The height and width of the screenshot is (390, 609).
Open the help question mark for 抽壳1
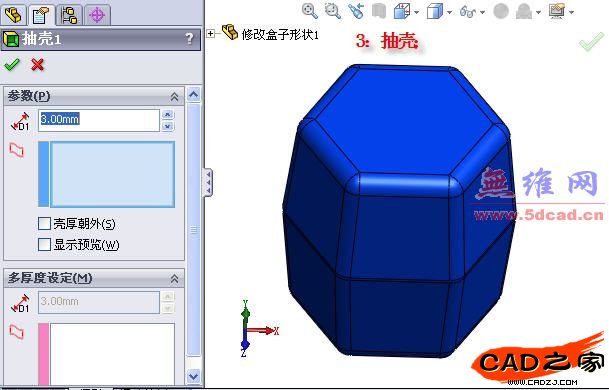[x=189, y=38]
